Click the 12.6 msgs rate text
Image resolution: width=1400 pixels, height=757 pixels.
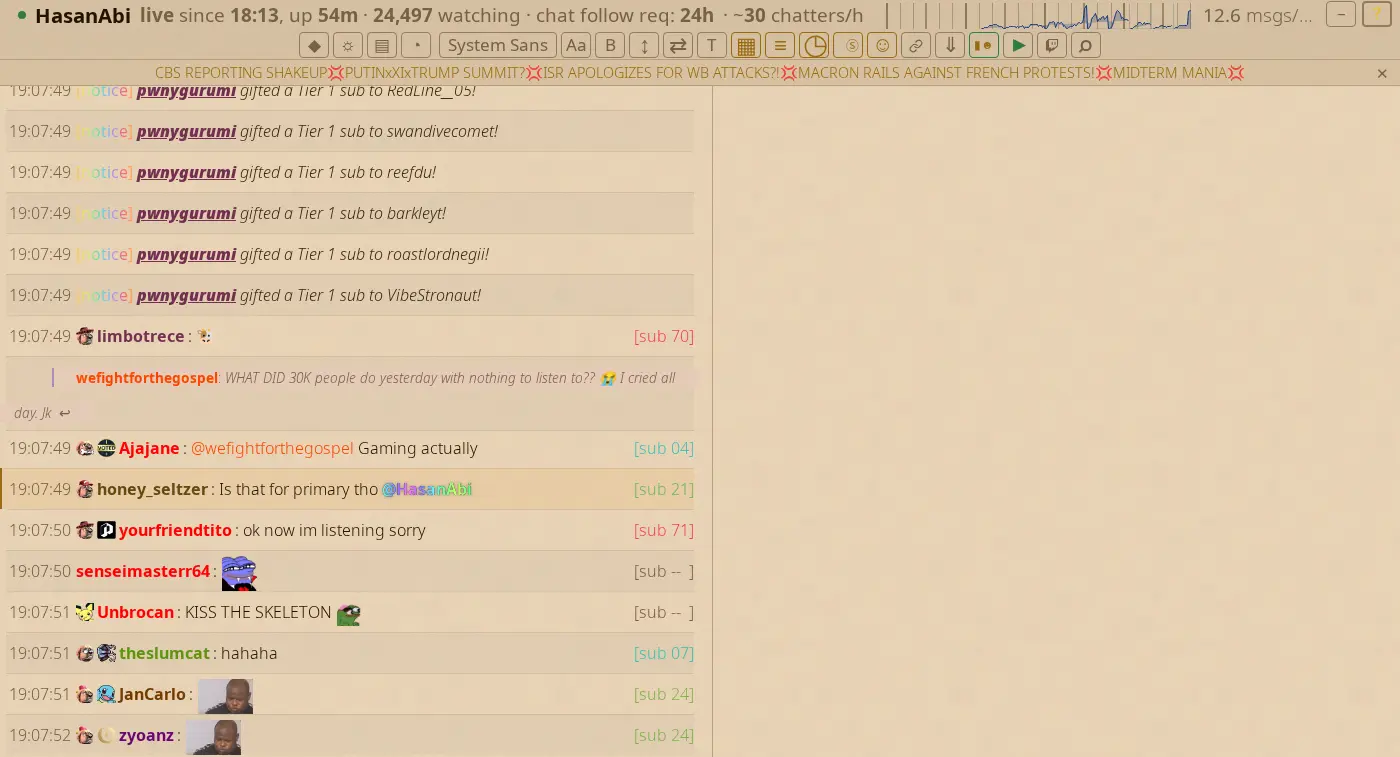tap(1258, 16)
